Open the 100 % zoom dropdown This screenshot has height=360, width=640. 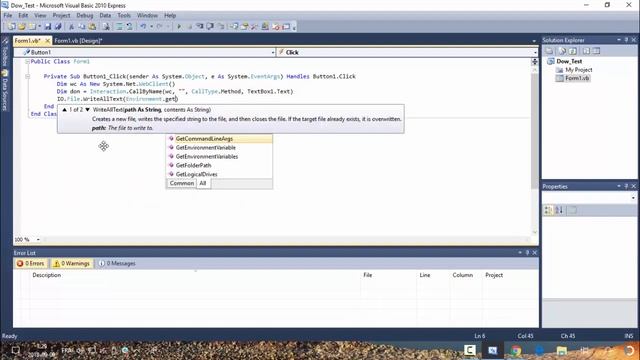coord(38,240)
